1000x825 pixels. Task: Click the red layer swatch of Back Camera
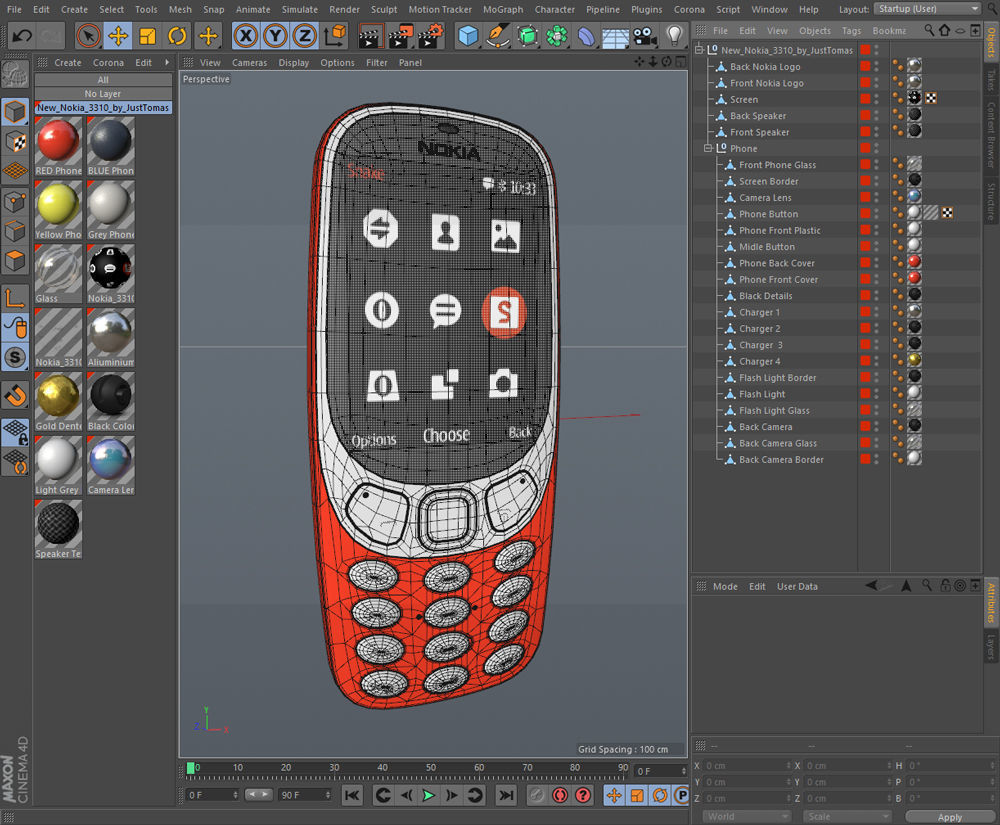pyautogui.click(x=865, y=427)
